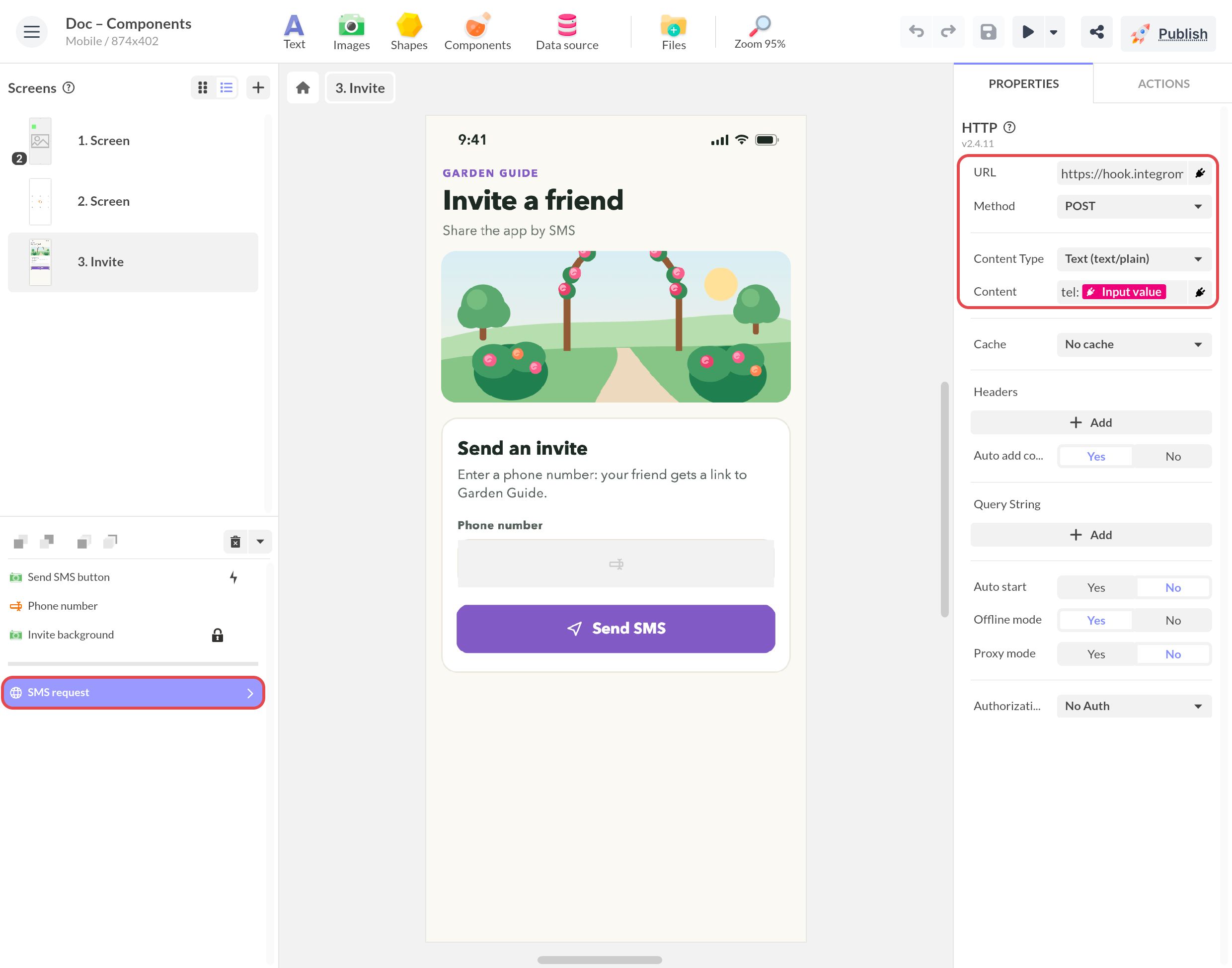This screenshot has width=1232, height=968.
Task: Open the Images tool
Action: click(x=351, y=32)
